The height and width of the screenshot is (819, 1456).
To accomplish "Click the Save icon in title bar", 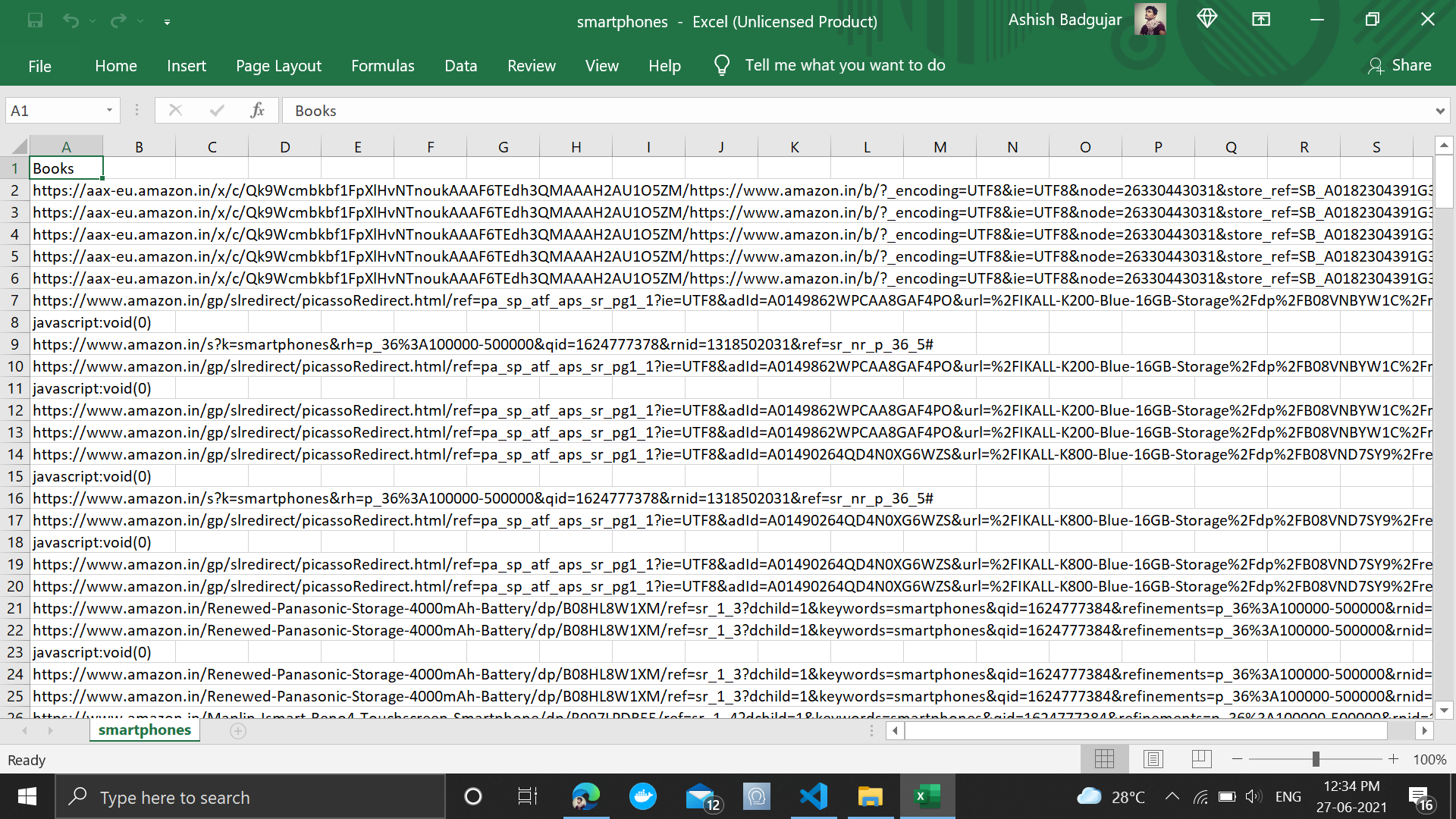I will [x=35, y=20].
